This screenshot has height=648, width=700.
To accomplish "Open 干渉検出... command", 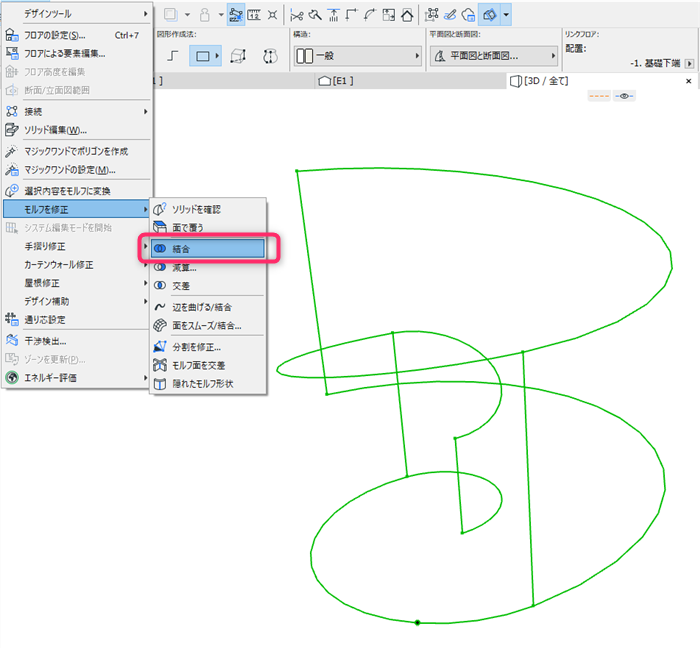I will (77, 341).
